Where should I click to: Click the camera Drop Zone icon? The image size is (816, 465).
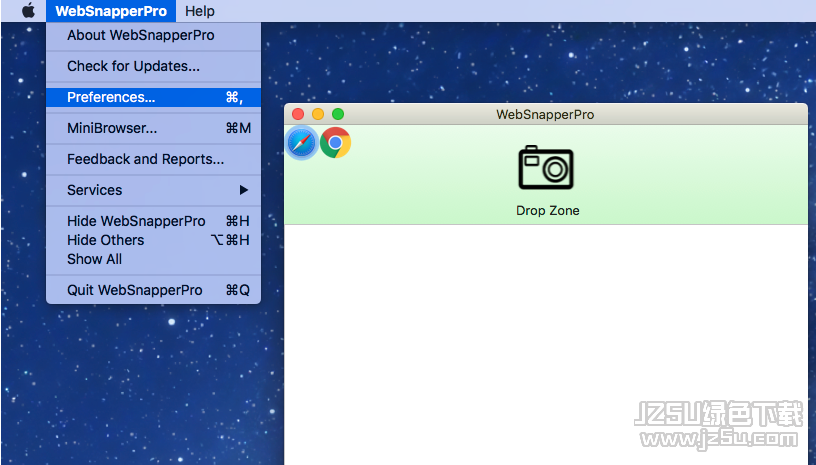[x=546, y=167]
